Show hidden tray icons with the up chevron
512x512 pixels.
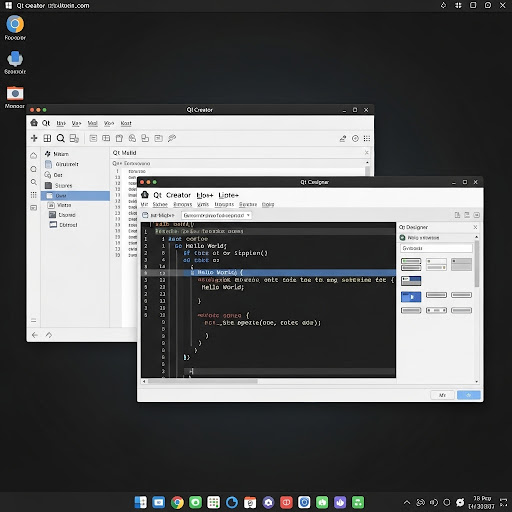click(x=407, y=502)
